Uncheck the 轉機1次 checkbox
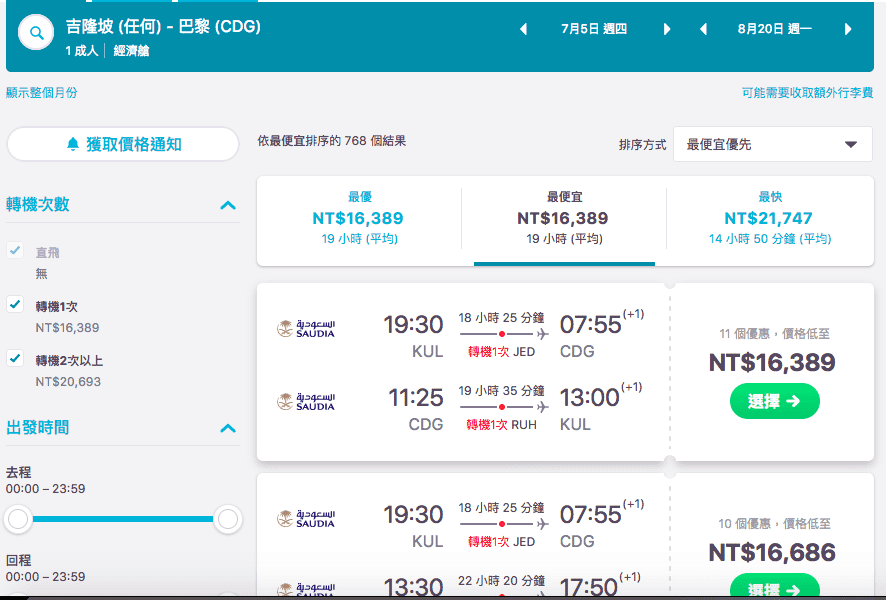This screenshot has height=600, width=886. point(15,304)
